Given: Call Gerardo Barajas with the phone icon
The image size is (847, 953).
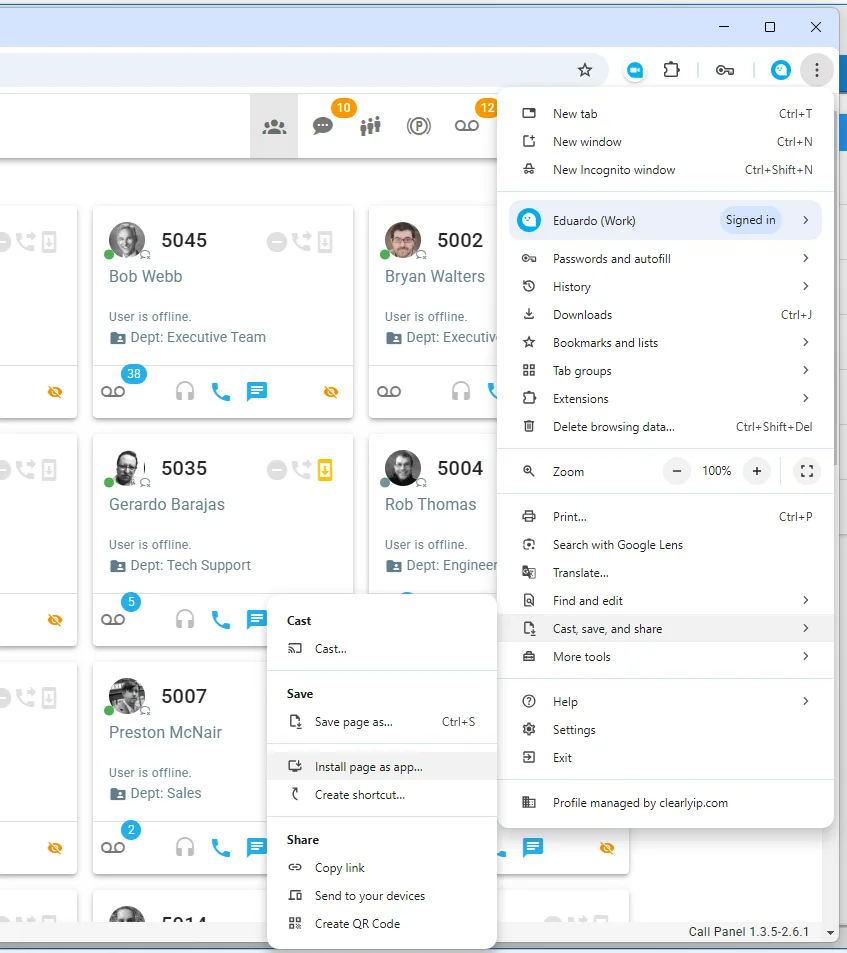Looking at the screenshot, I should [x=221, y=619].
